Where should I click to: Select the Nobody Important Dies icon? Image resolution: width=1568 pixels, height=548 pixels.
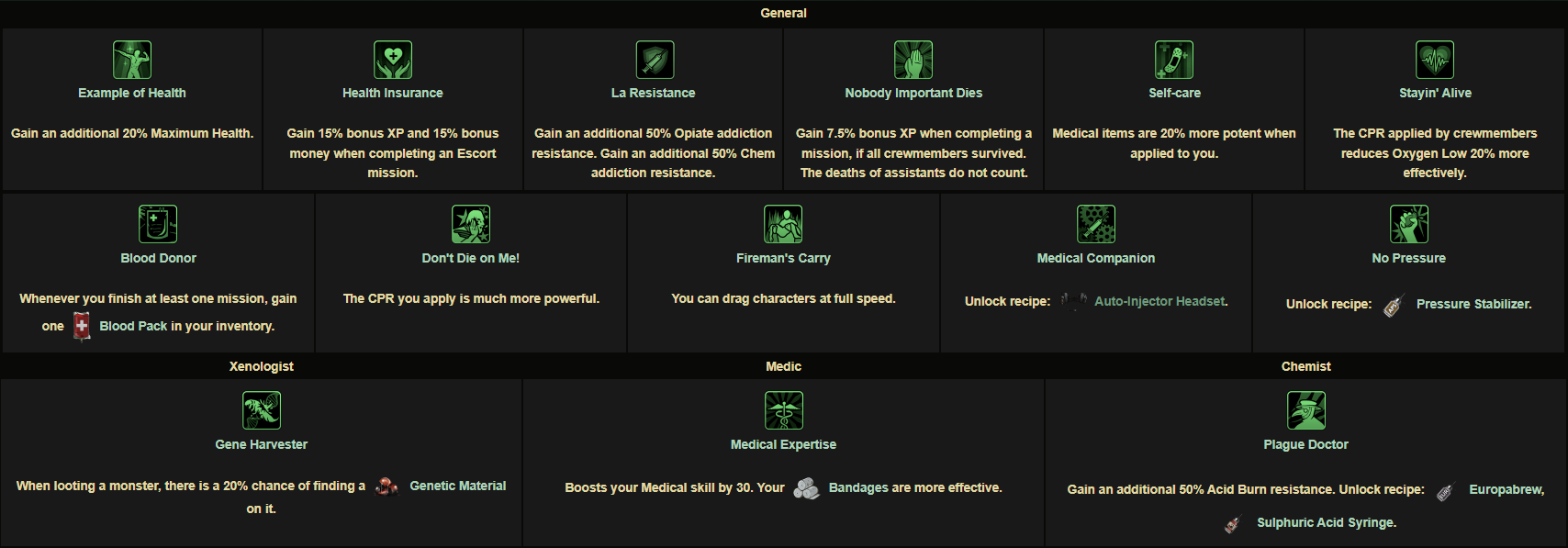click(913, 60)
